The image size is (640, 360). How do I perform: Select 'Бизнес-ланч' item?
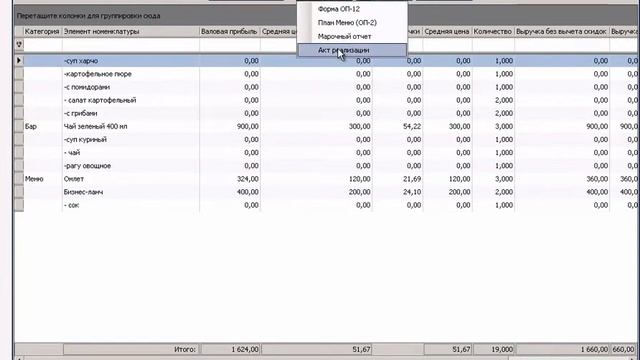(83, 192)
